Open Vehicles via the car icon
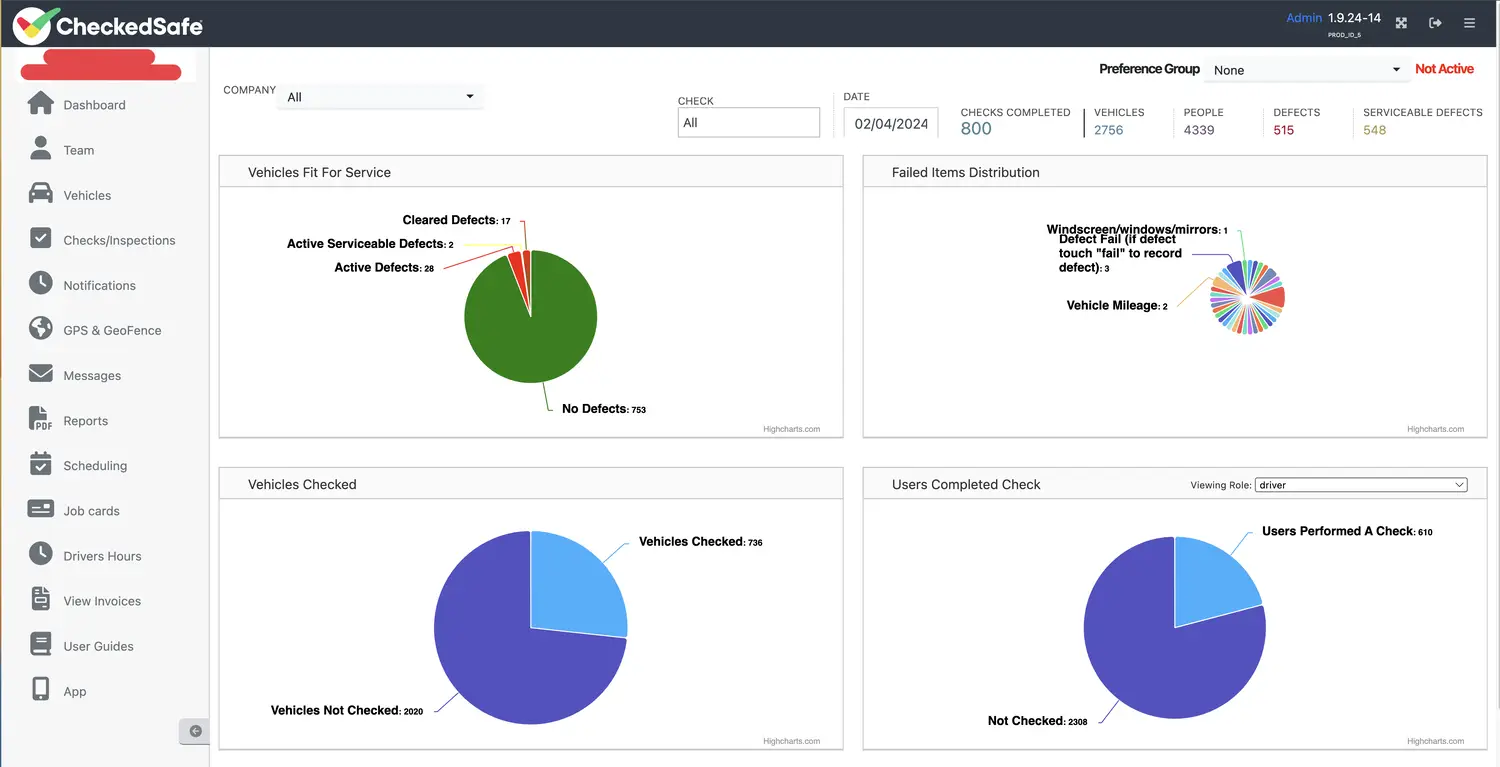The height and width of the screenshot is (767, 1500). [40, 194]
